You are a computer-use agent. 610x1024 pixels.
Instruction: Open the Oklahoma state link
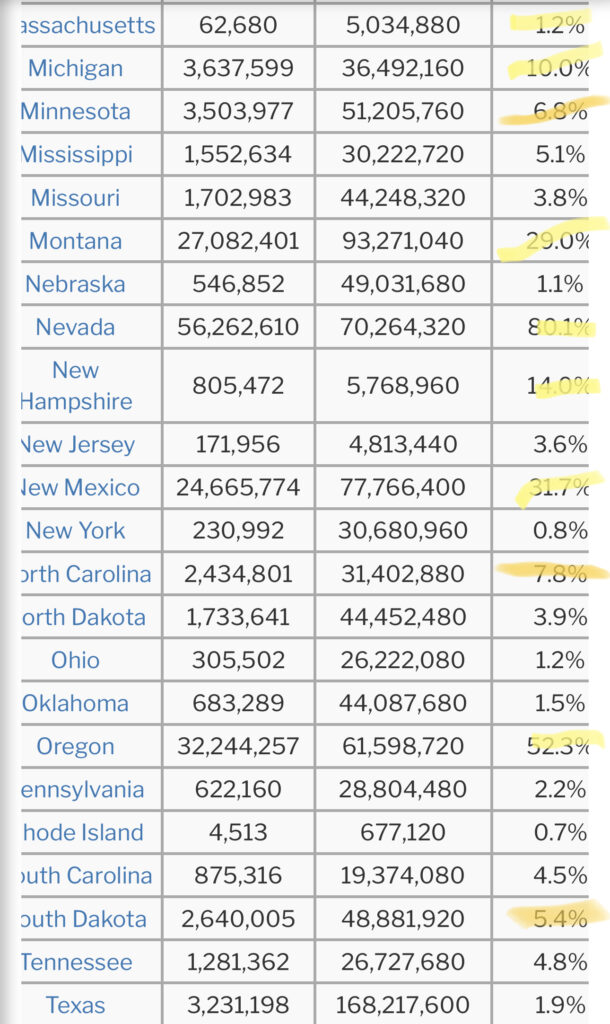click(76, 702)
